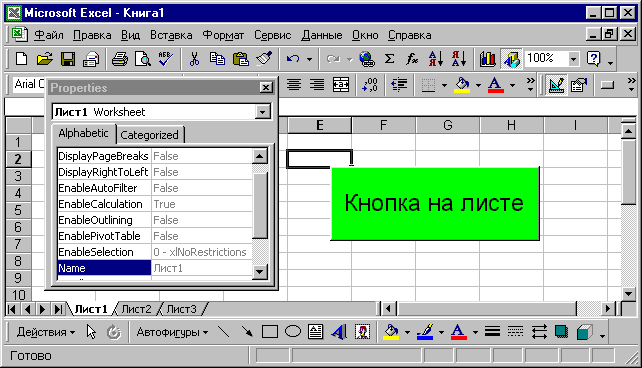Select the Oval drawing tool
The height and width of the screenshot is (368, 642).
293,332
